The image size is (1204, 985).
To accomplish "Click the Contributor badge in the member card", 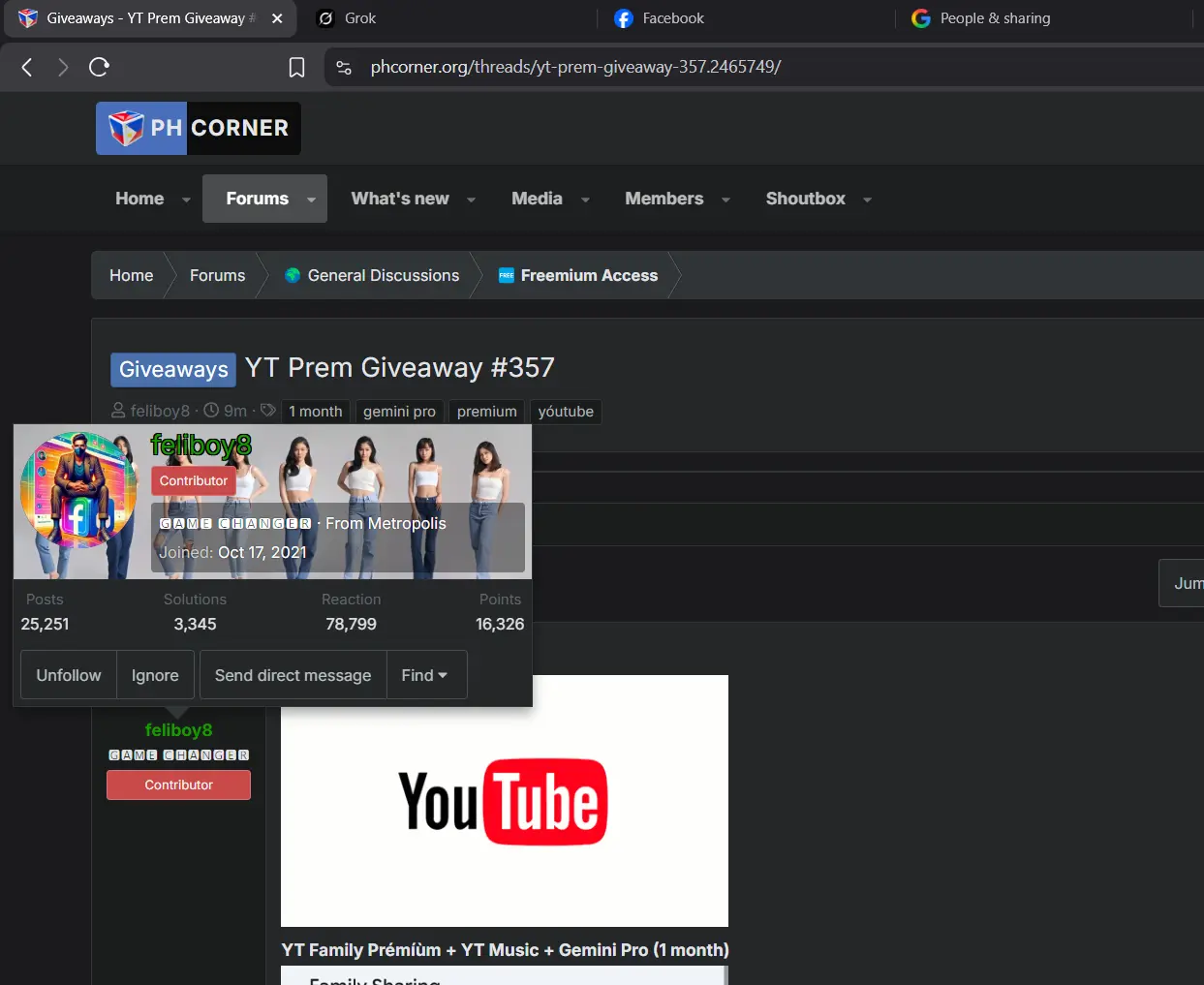I will 194,480.
